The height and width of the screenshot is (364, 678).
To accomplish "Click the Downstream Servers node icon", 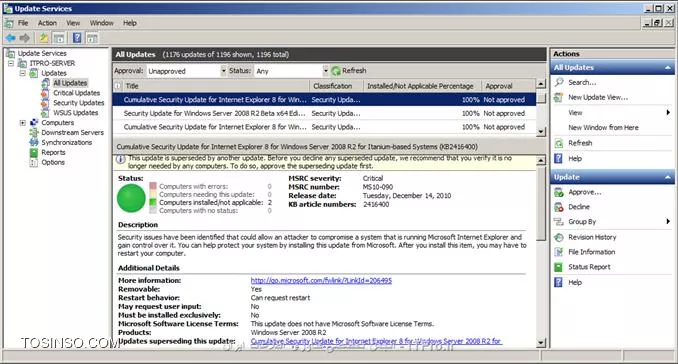I will 34,133.
